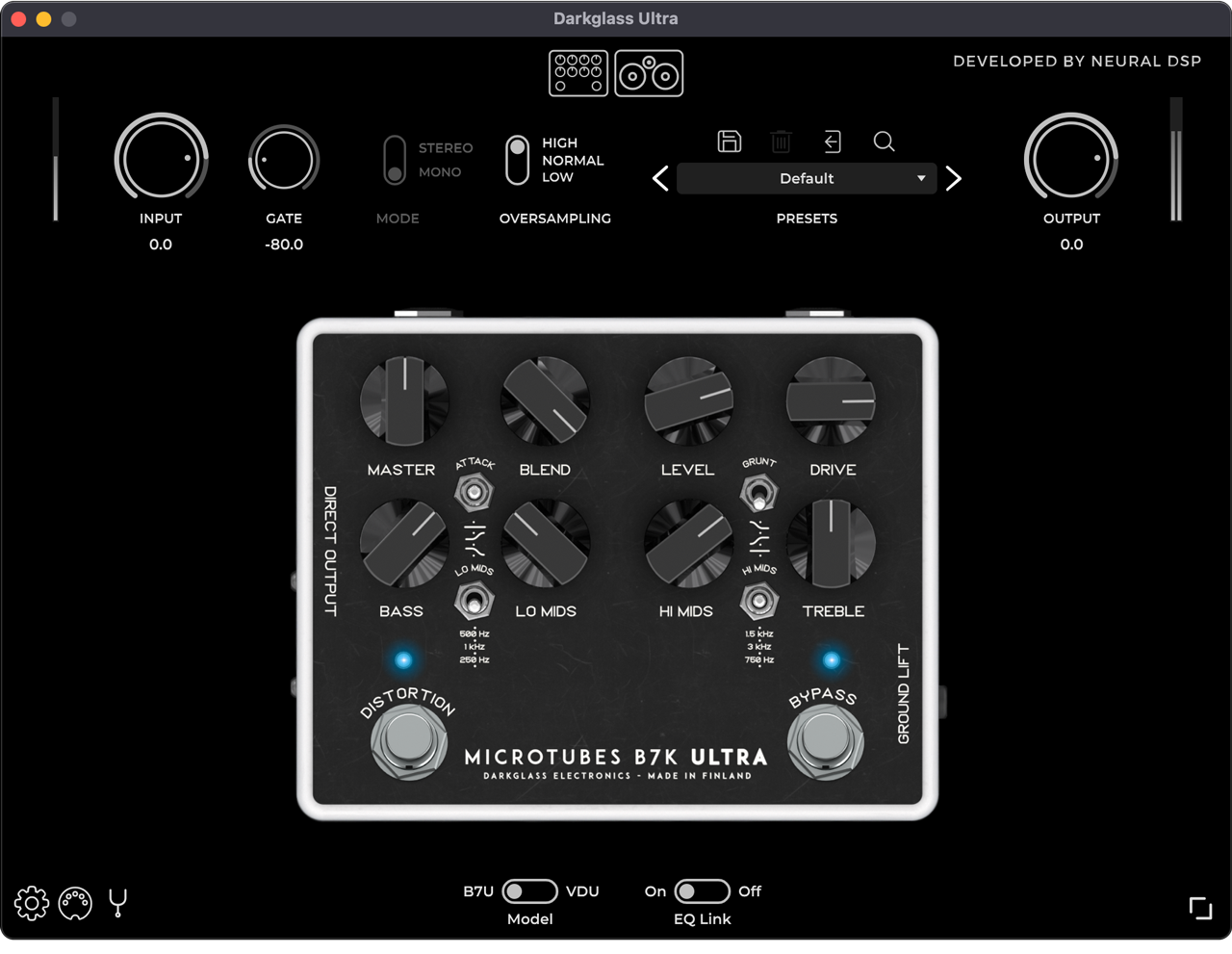Click the MONO mode label
Viewport: 1232px width, 954px height.
440,172
